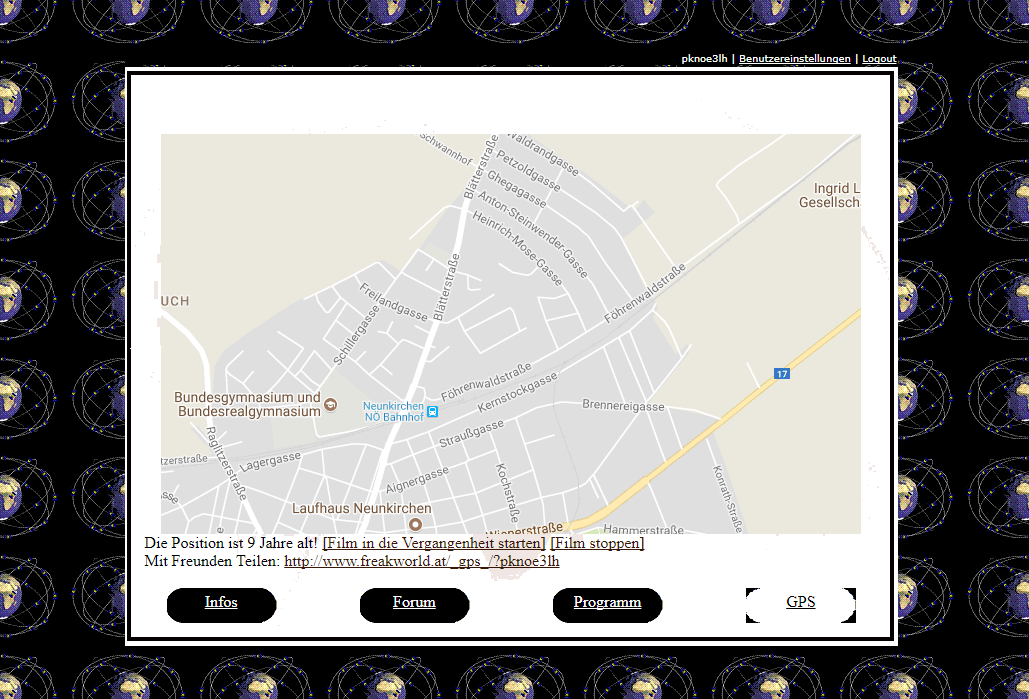Click the Kochstraße street label

pyautogui.click(x=507, y=492)
